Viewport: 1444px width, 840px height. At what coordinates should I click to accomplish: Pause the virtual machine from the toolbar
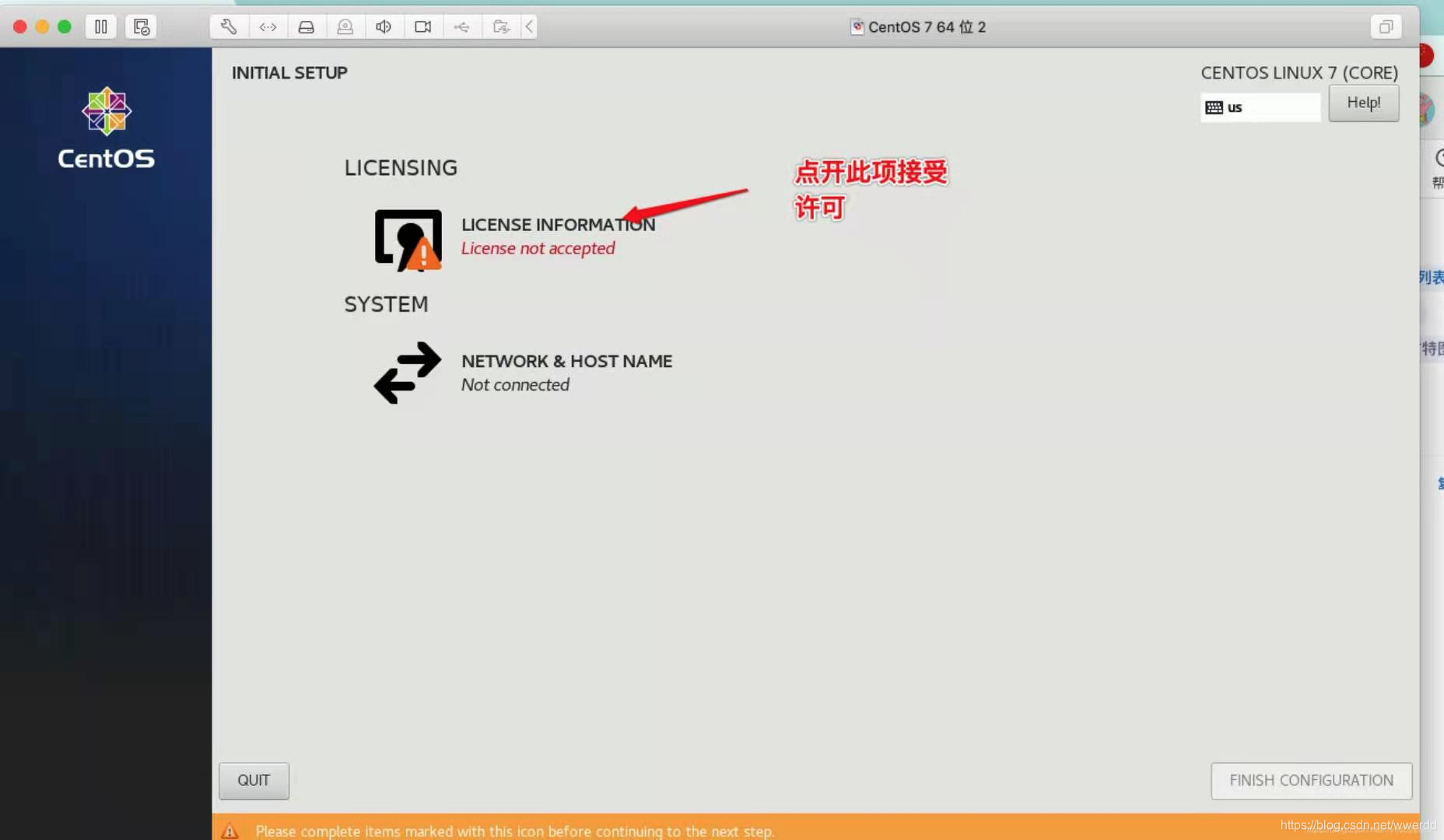pyautogui.click(x=101, y=27)
